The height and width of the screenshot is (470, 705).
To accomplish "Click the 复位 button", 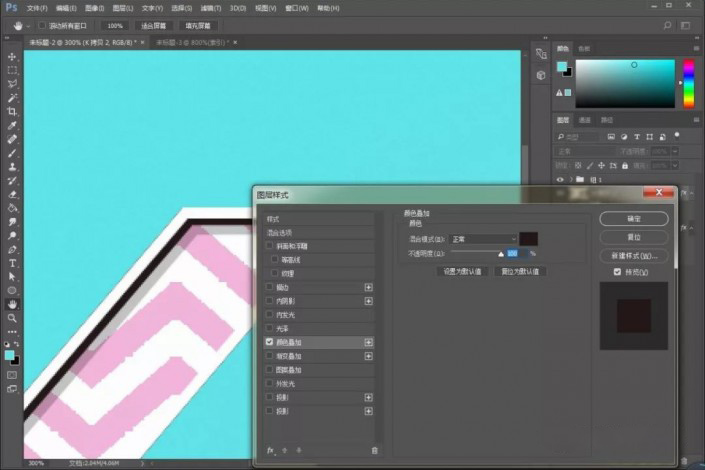I will pyautogui.click(x=634, y=237).
